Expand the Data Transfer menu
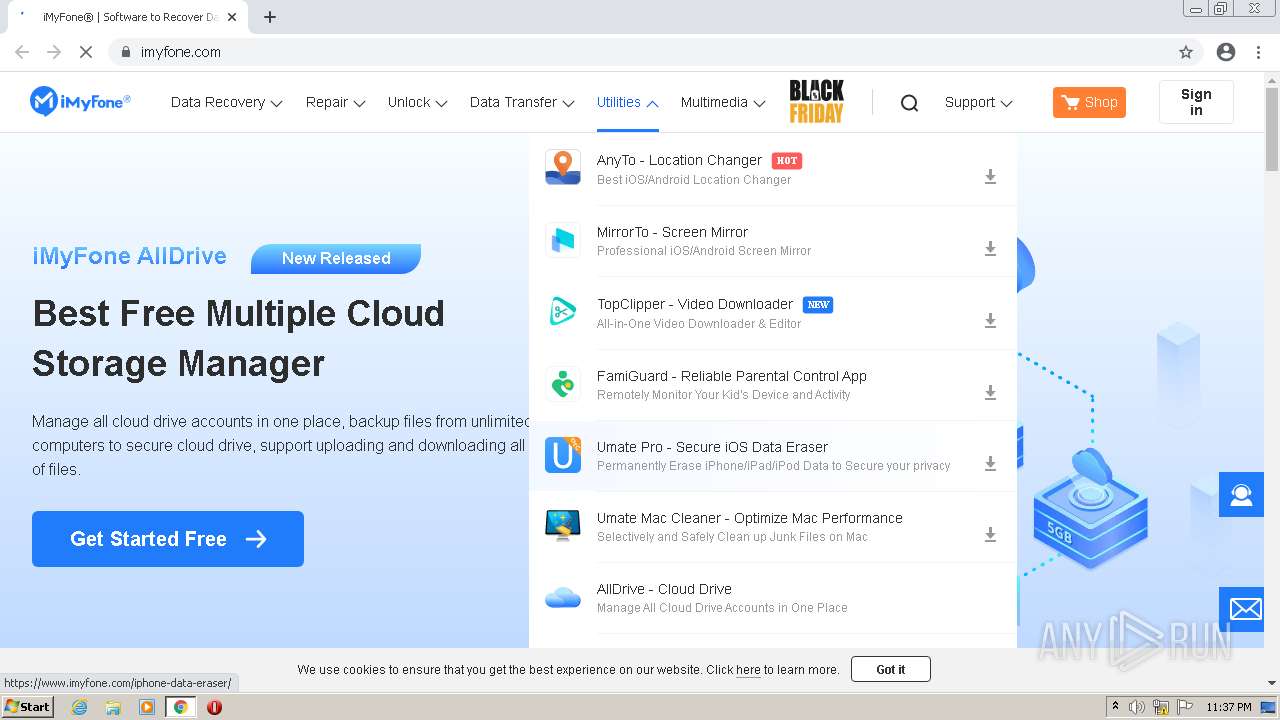The image size is (1280, 720). 522,102
